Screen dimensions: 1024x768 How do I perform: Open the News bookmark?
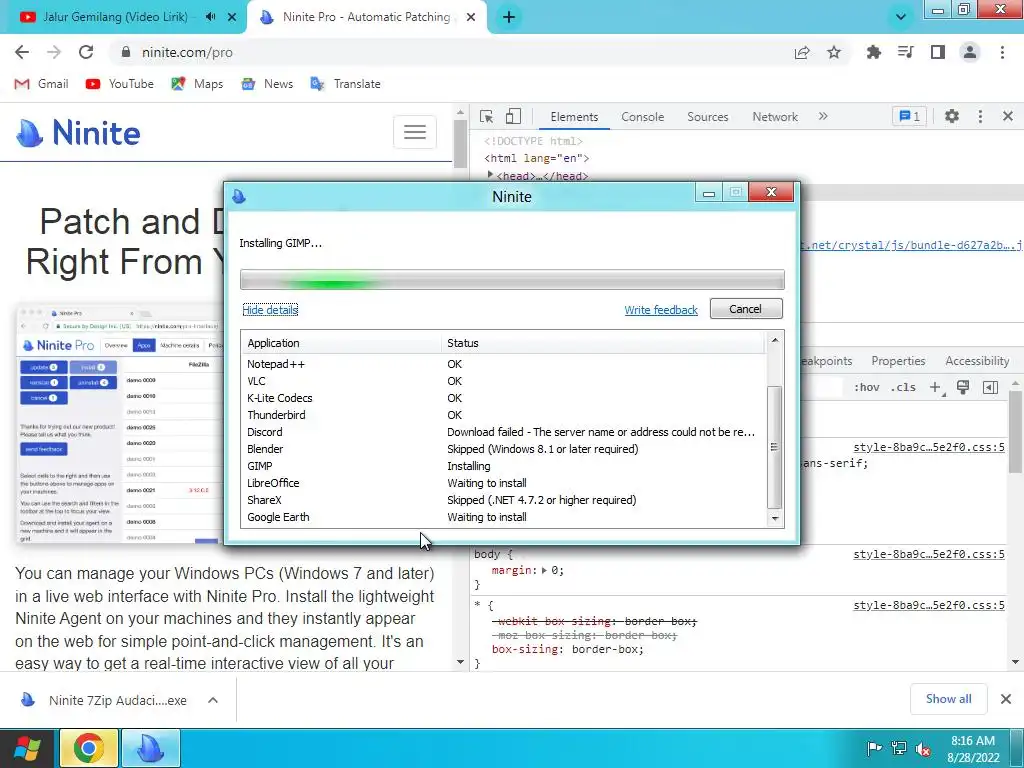coord(267,84)
